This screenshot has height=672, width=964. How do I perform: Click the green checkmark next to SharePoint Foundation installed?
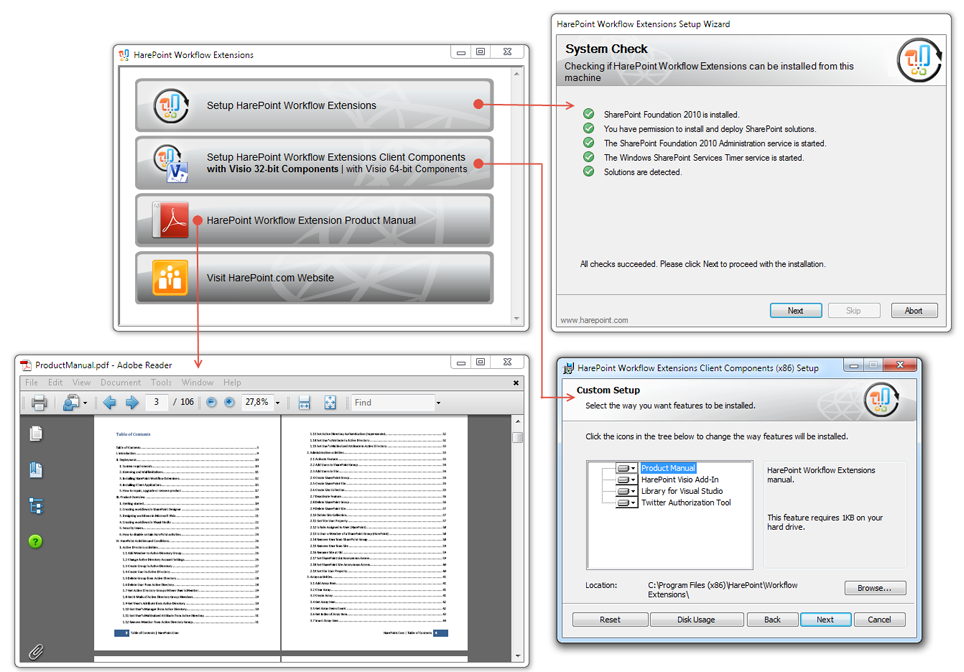(x=588, y=114)
